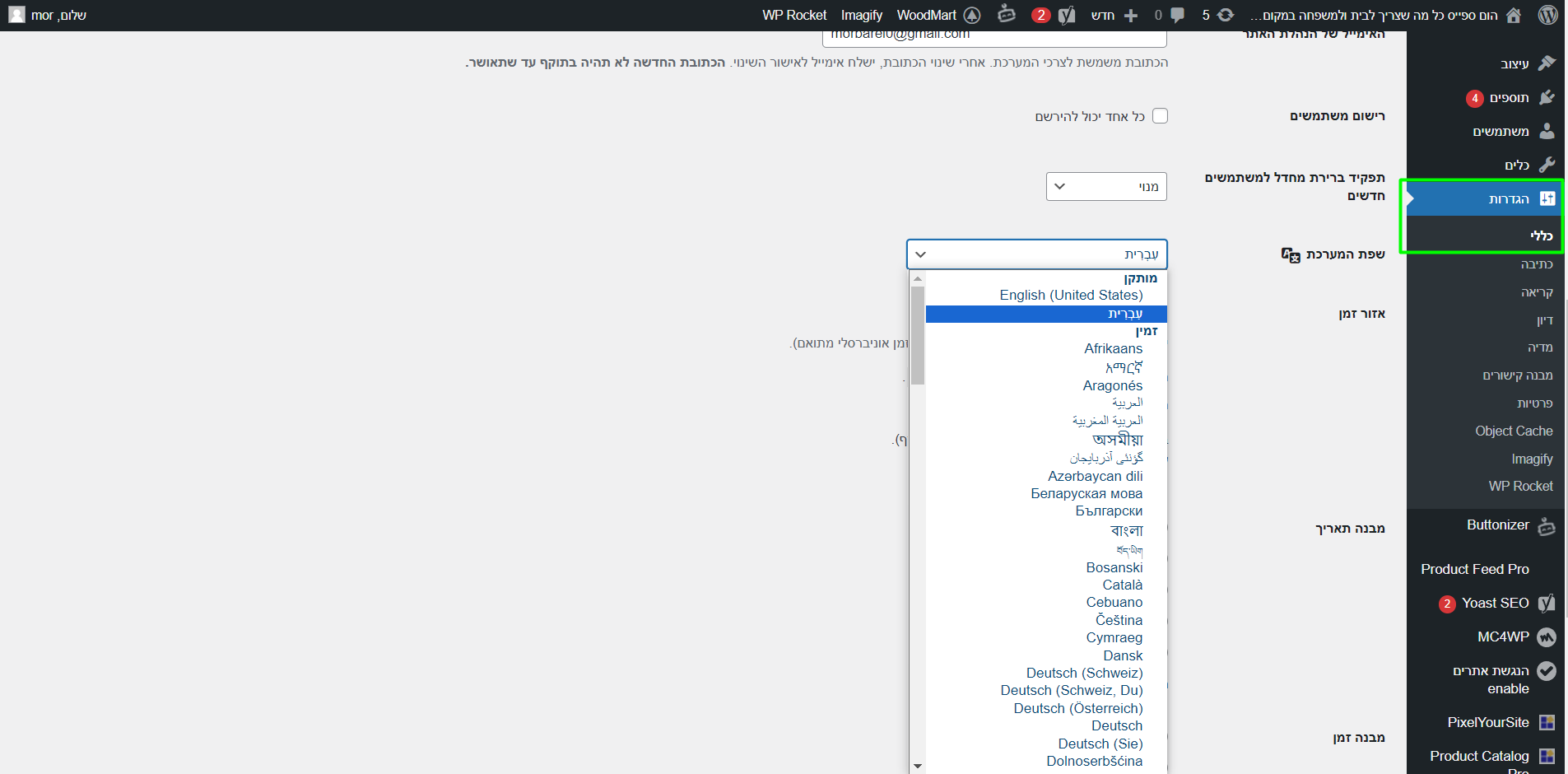Viewport: 1568px width, 774px height.
Task: Open מדיה settings submenu
Action: pos(1540,347)
